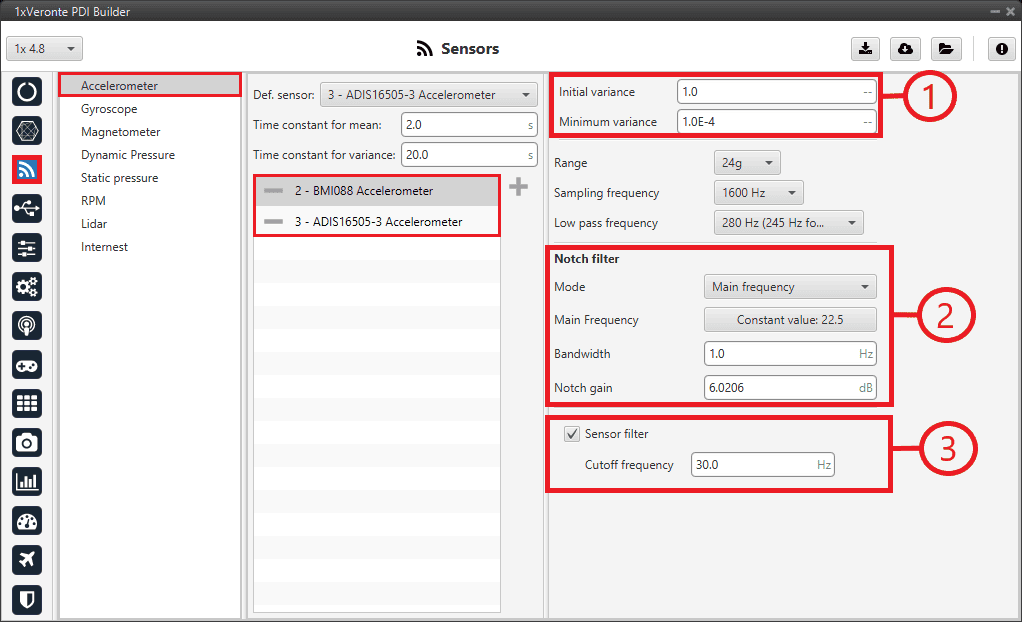1022x622 pixels.
Task: Click the plus icon to add sensor
Action: click(x=518, y=187)
